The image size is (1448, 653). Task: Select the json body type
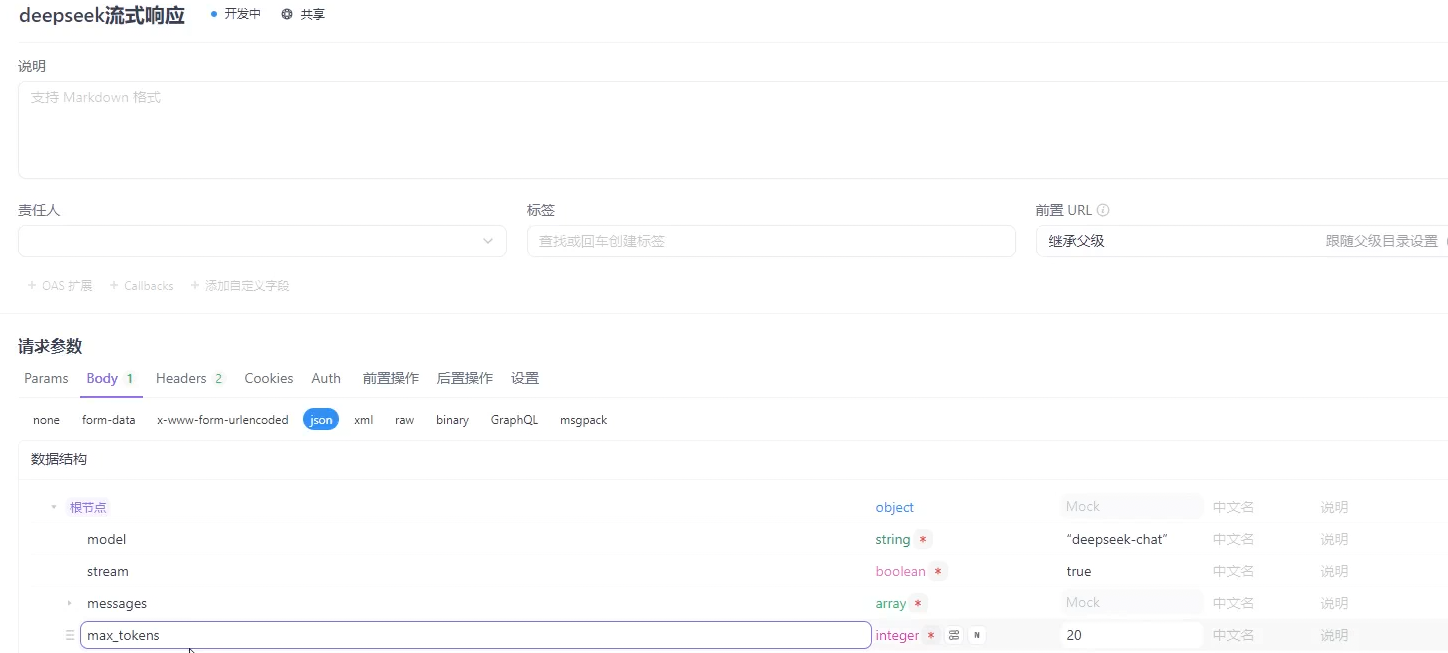[x=321, y=420]
